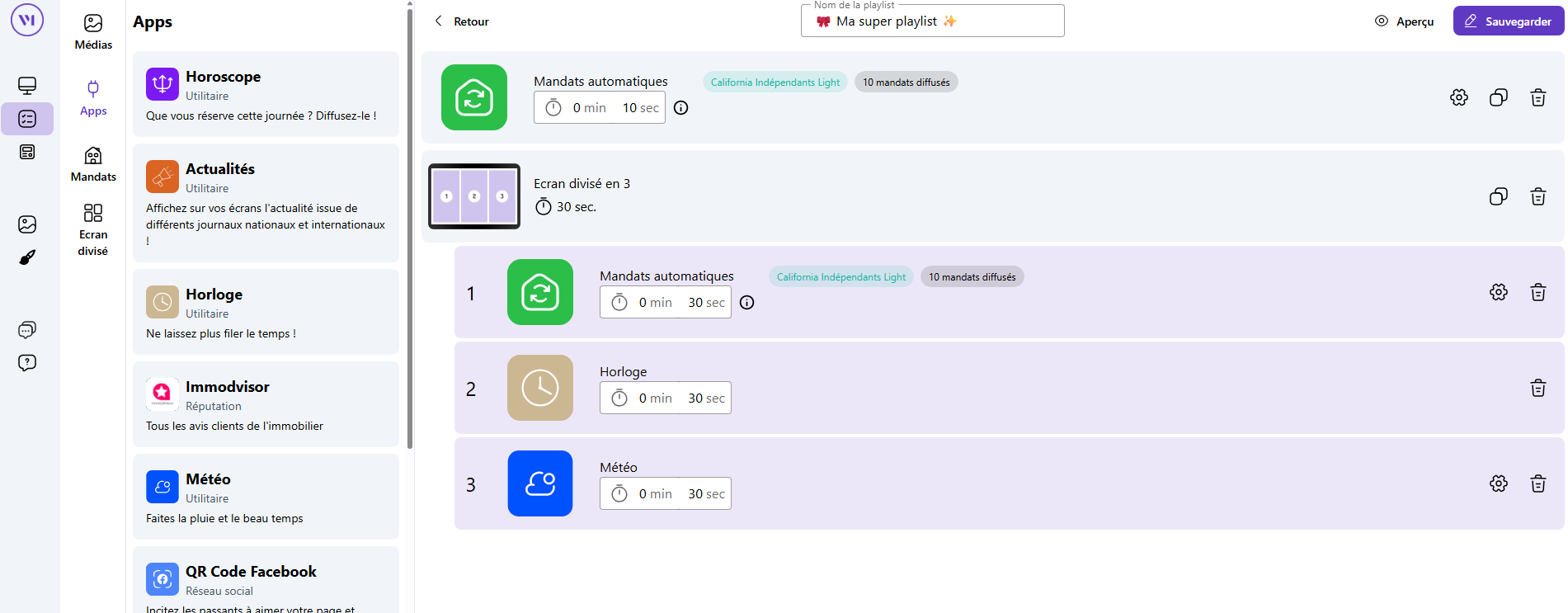Delete the Ecran divisé en 3 item
The width and height of the screenshot is (1568, 613).
click(x=1538, y=196)
